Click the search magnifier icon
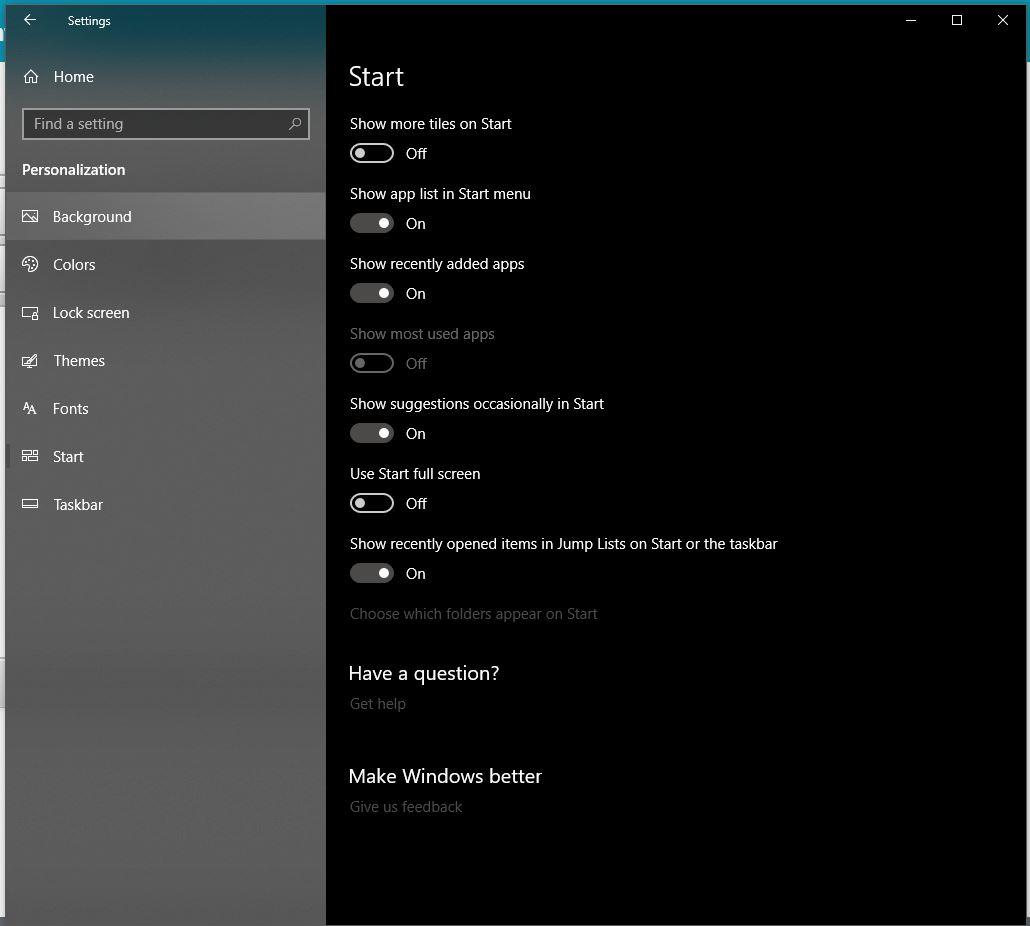The width and height of the screenshot is (1030, 926). click(x=295, y=123)
